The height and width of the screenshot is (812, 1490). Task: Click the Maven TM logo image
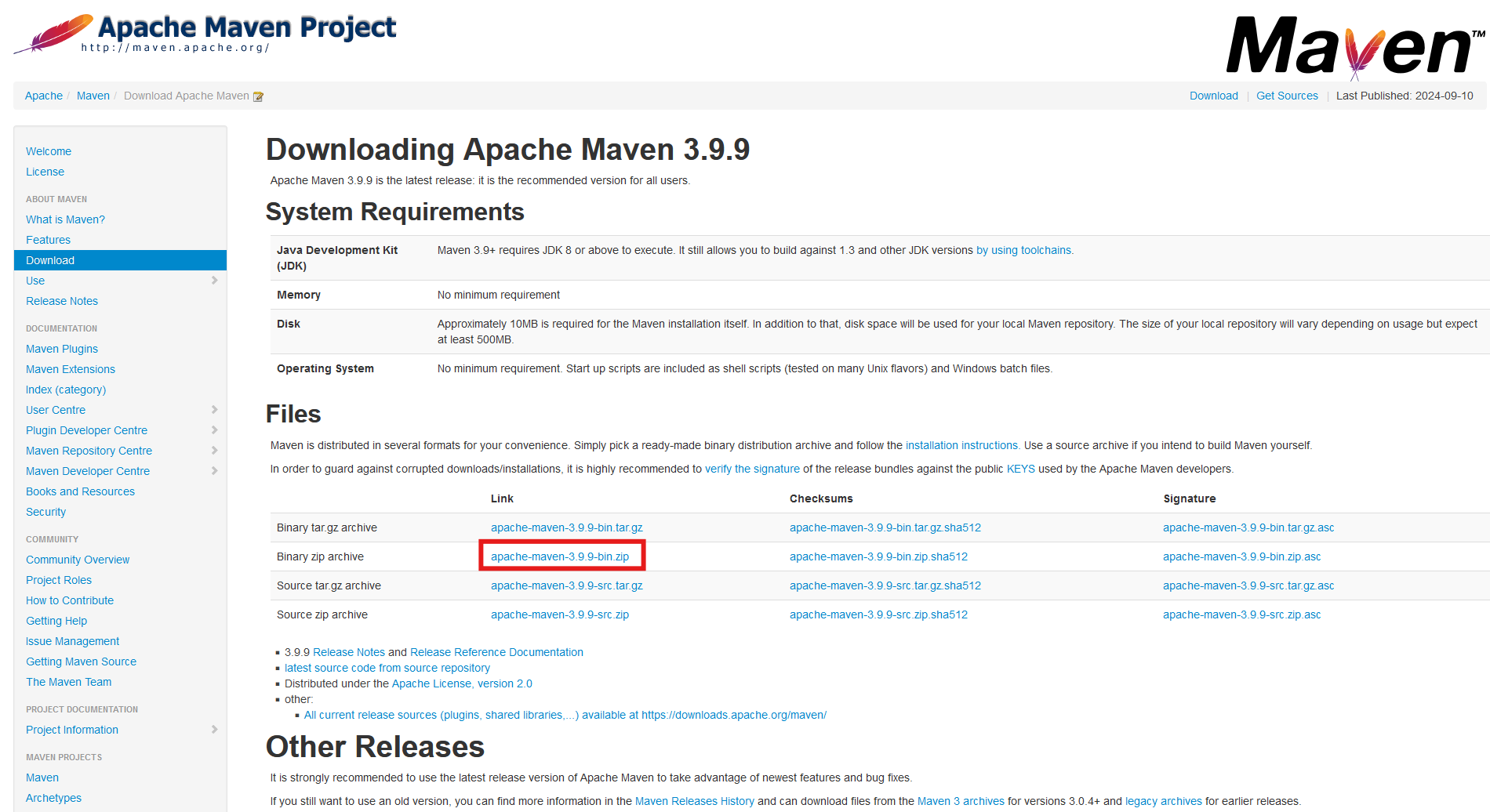pyautogui.click(x=1353, y=43)
